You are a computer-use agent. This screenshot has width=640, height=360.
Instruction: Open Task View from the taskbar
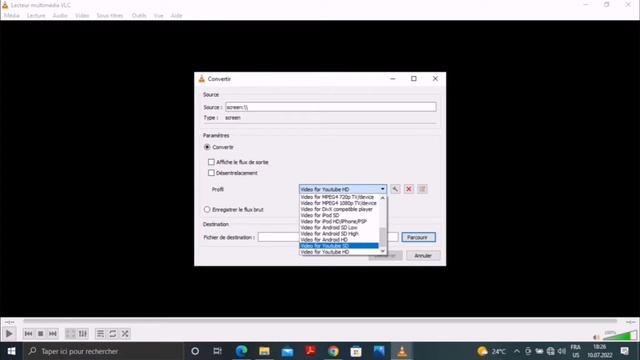(x=218, y=351)
